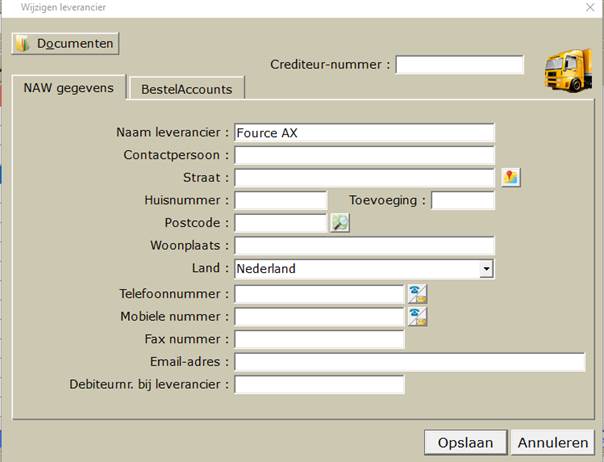Switch to the BestelAccounts tab
The image size is (604, 462).
(187, 89)
